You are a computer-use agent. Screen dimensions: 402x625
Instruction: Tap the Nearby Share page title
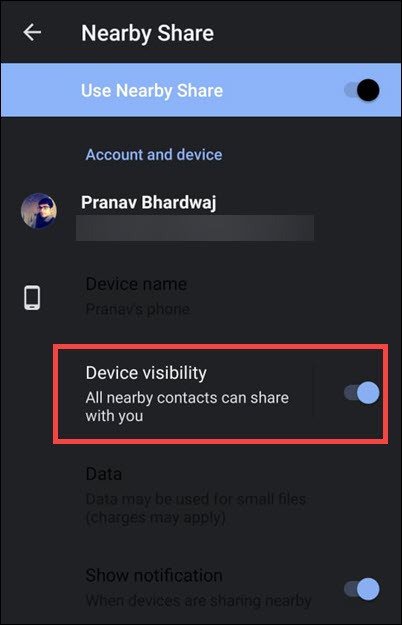pyautogui.click(x=147, y=33)
